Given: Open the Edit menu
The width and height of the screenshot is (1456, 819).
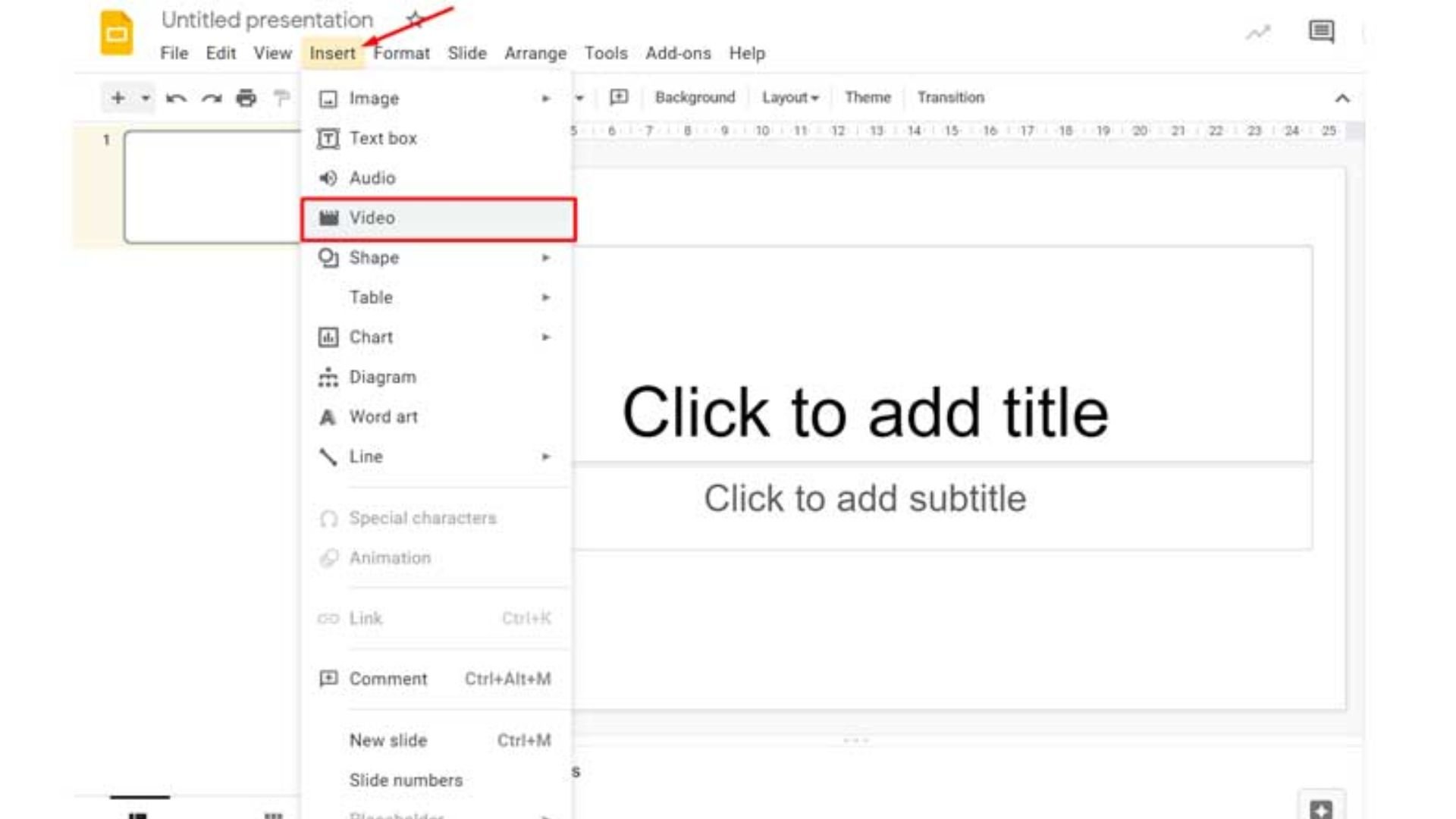Looking at the screenshot, I should tap(221, 53).
